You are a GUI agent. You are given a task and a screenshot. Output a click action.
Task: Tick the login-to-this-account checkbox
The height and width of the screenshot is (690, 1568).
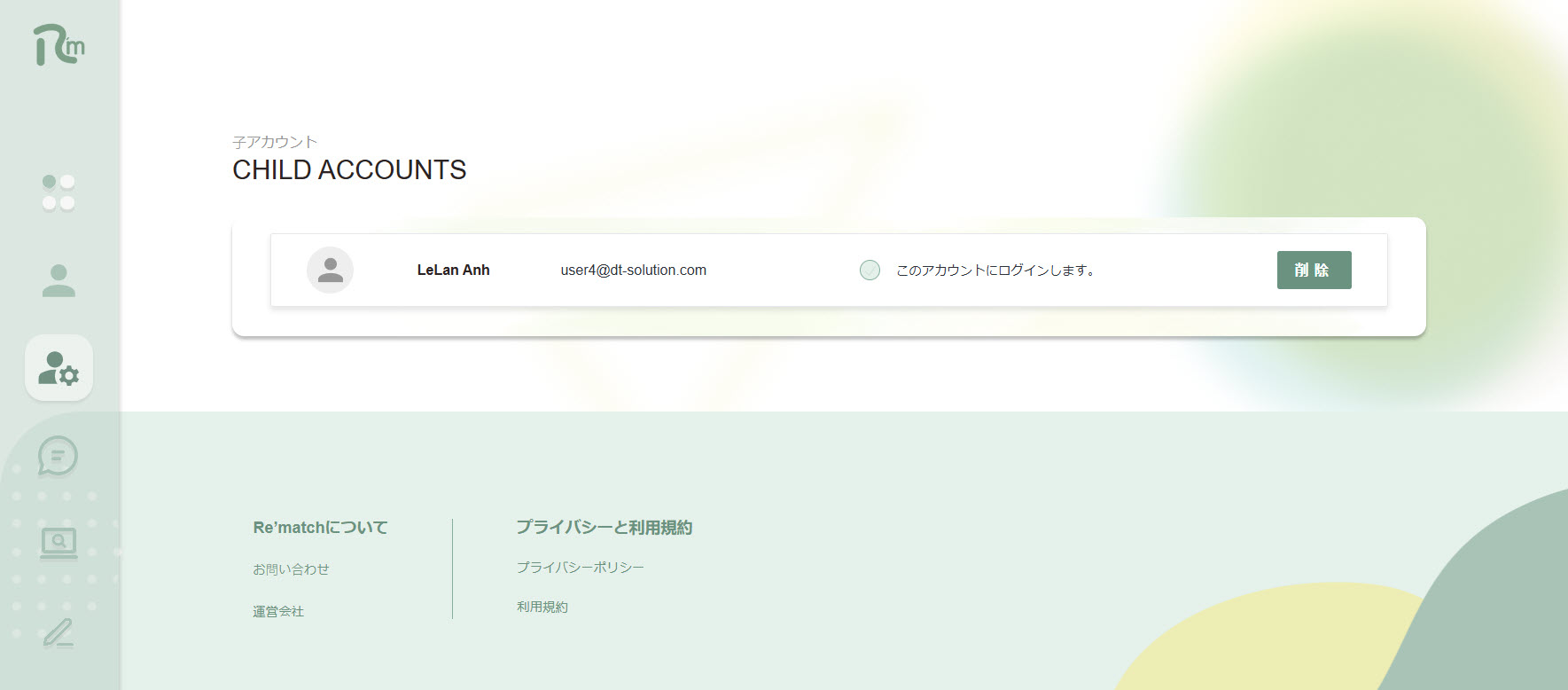[x=870, y=271]
